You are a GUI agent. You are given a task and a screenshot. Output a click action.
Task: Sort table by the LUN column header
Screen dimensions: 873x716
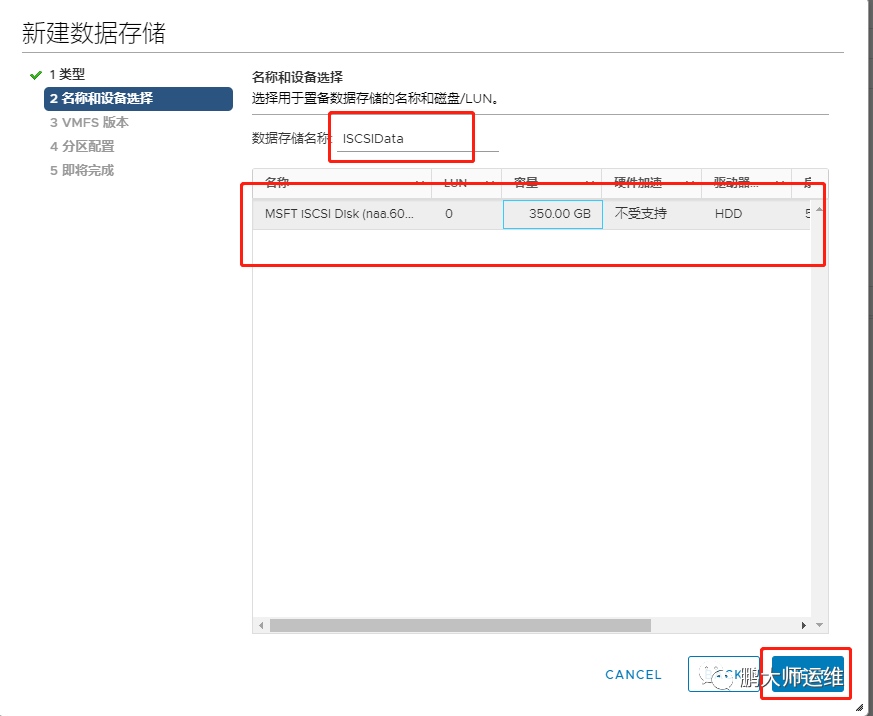click(x=467, y=183)
